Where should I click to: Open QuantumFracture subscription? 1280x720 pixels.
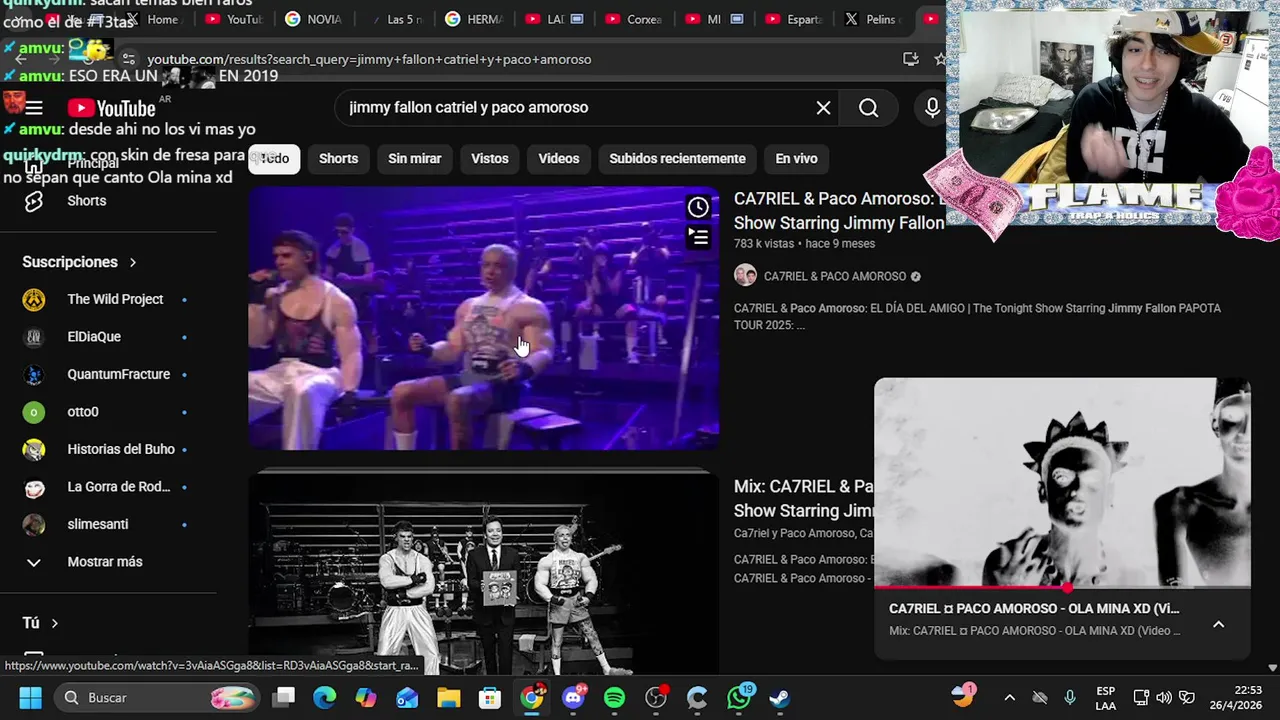[105, 374]
